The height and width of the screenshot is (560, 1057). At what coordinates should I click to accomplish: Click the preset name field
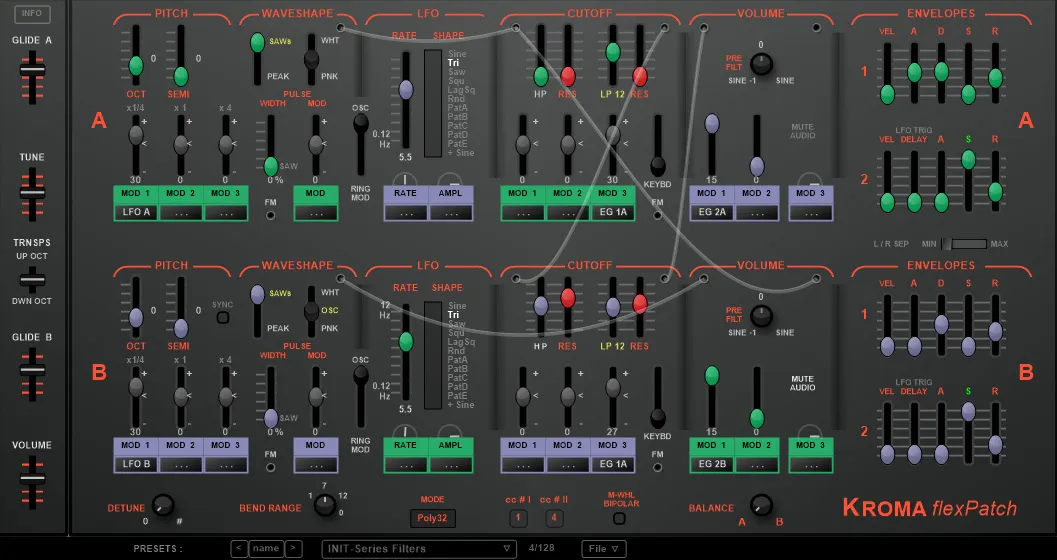click(x=266, y=549)
